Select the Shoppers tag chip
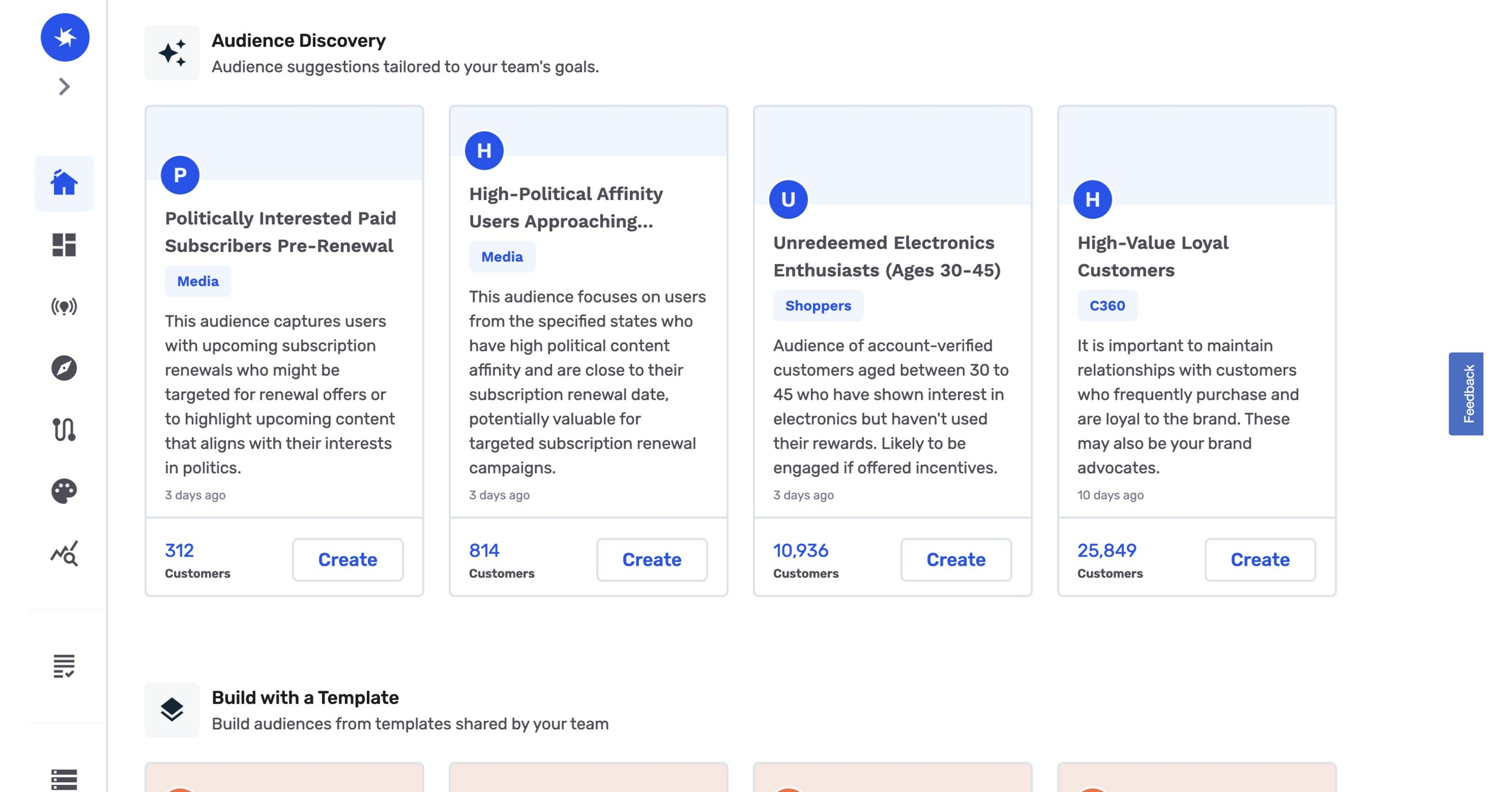Image resolution: width=1512 pixels, height=792 pixels. click(818, 305)
